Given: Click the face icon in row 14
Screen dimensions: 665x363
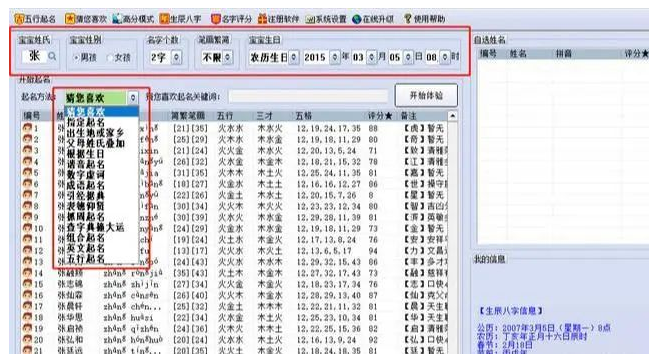Looking at the screenshot, I should 28,272.
